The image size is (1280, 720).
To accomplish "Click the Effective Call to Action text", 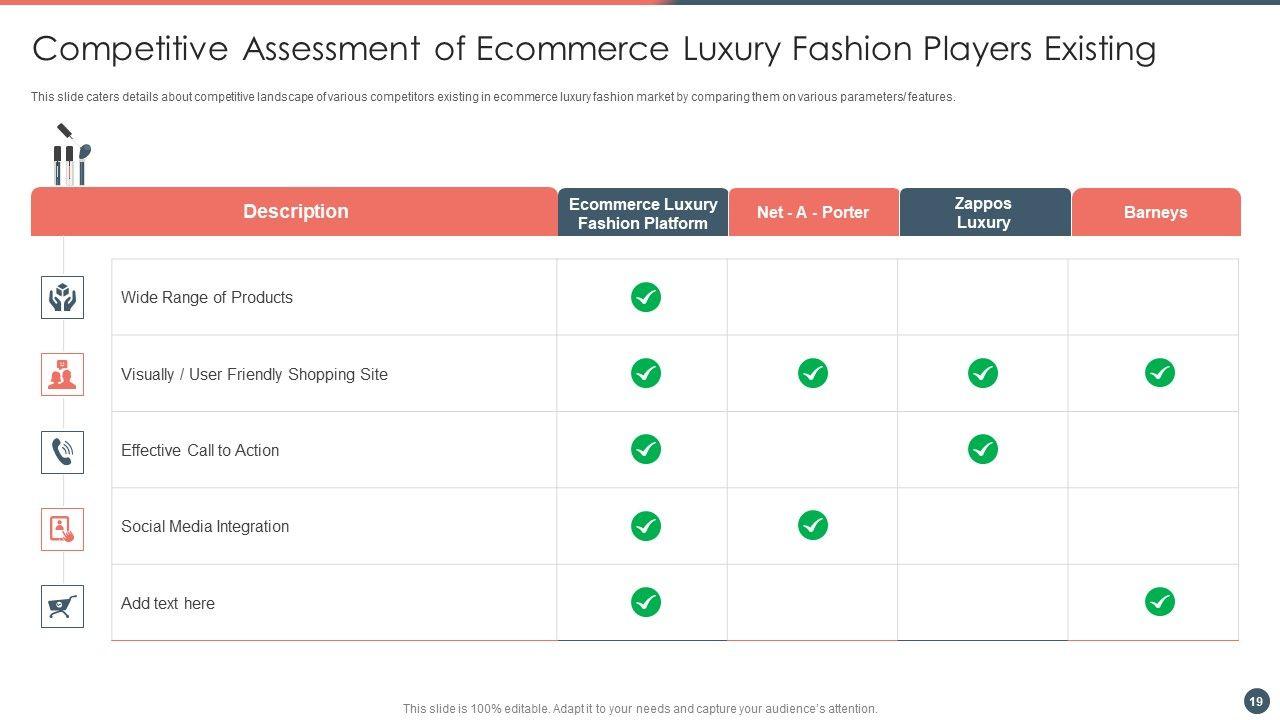I will (200, 450).
